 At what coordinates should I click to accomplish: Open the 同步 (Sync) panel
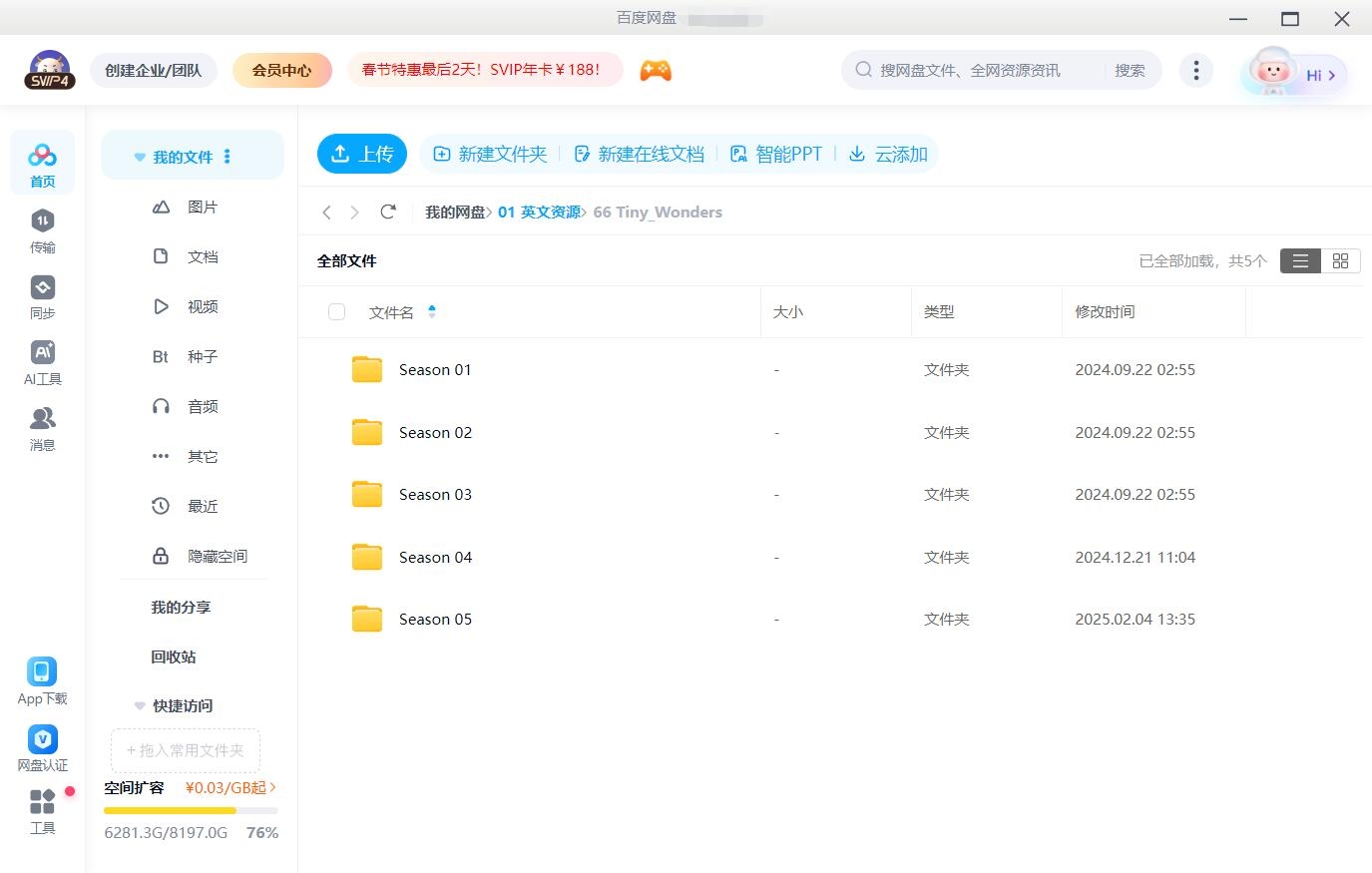(x=42, y=296)
